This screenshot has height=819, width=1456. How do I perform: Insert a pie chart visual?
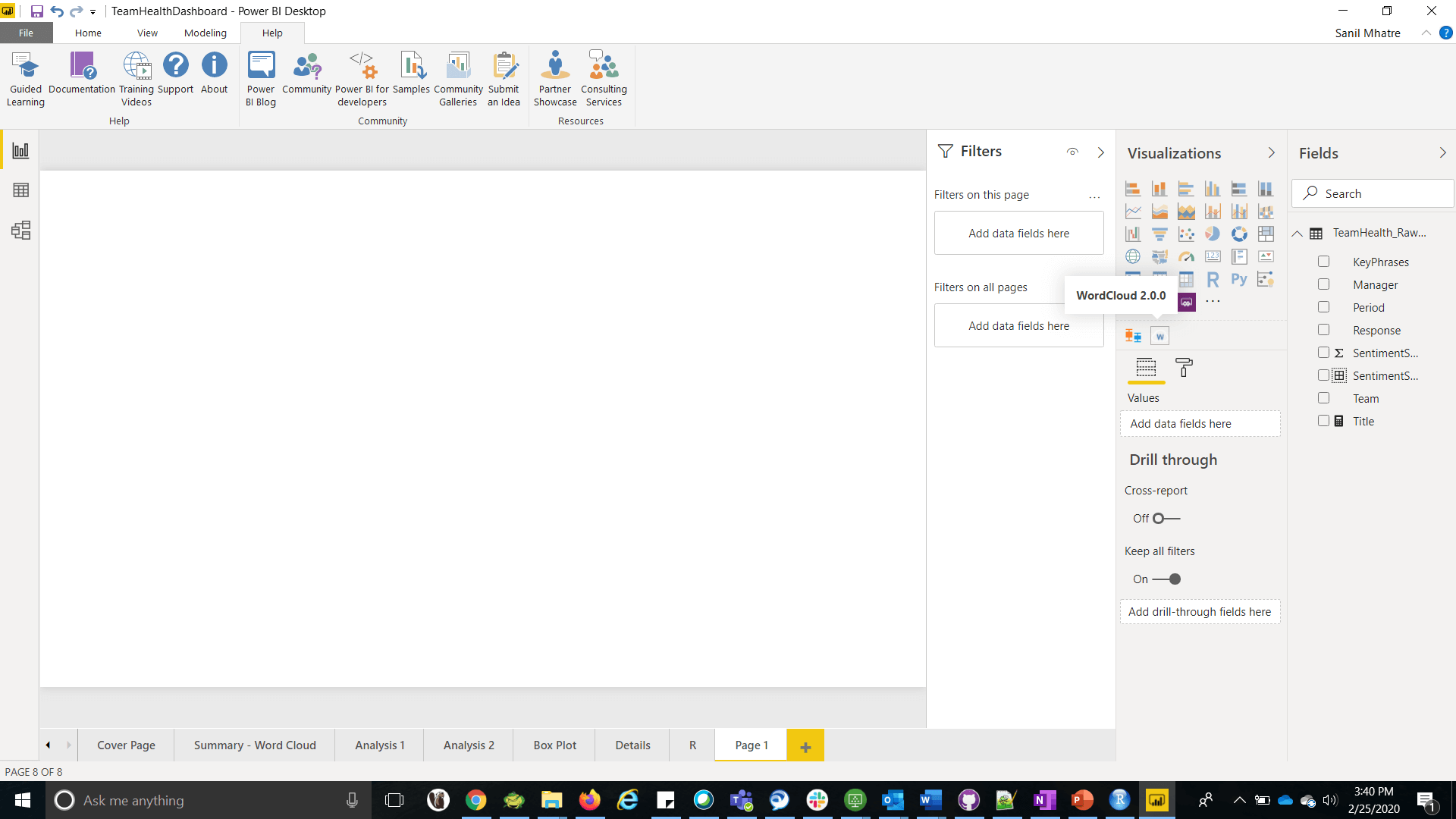(1213, 234)
